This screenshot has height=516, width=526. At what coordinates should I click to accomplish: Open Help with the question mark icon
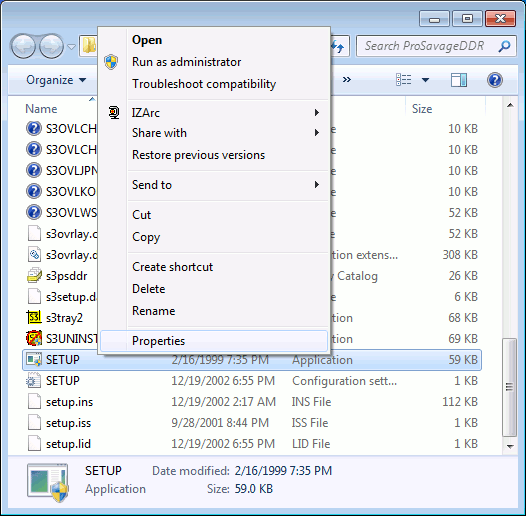[494, 80]
